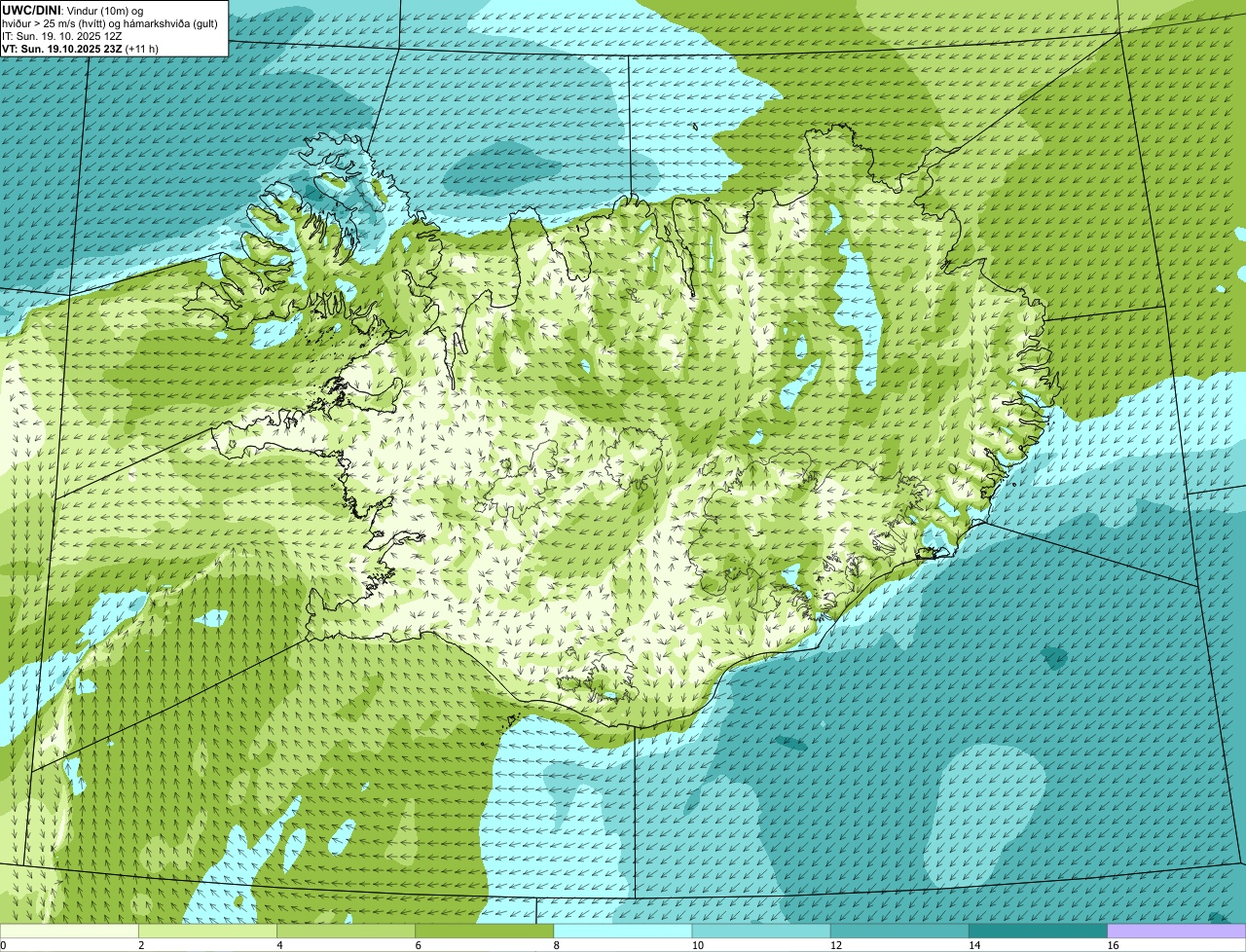Click the colorbar tick label "0"

[x=4, y=945]
